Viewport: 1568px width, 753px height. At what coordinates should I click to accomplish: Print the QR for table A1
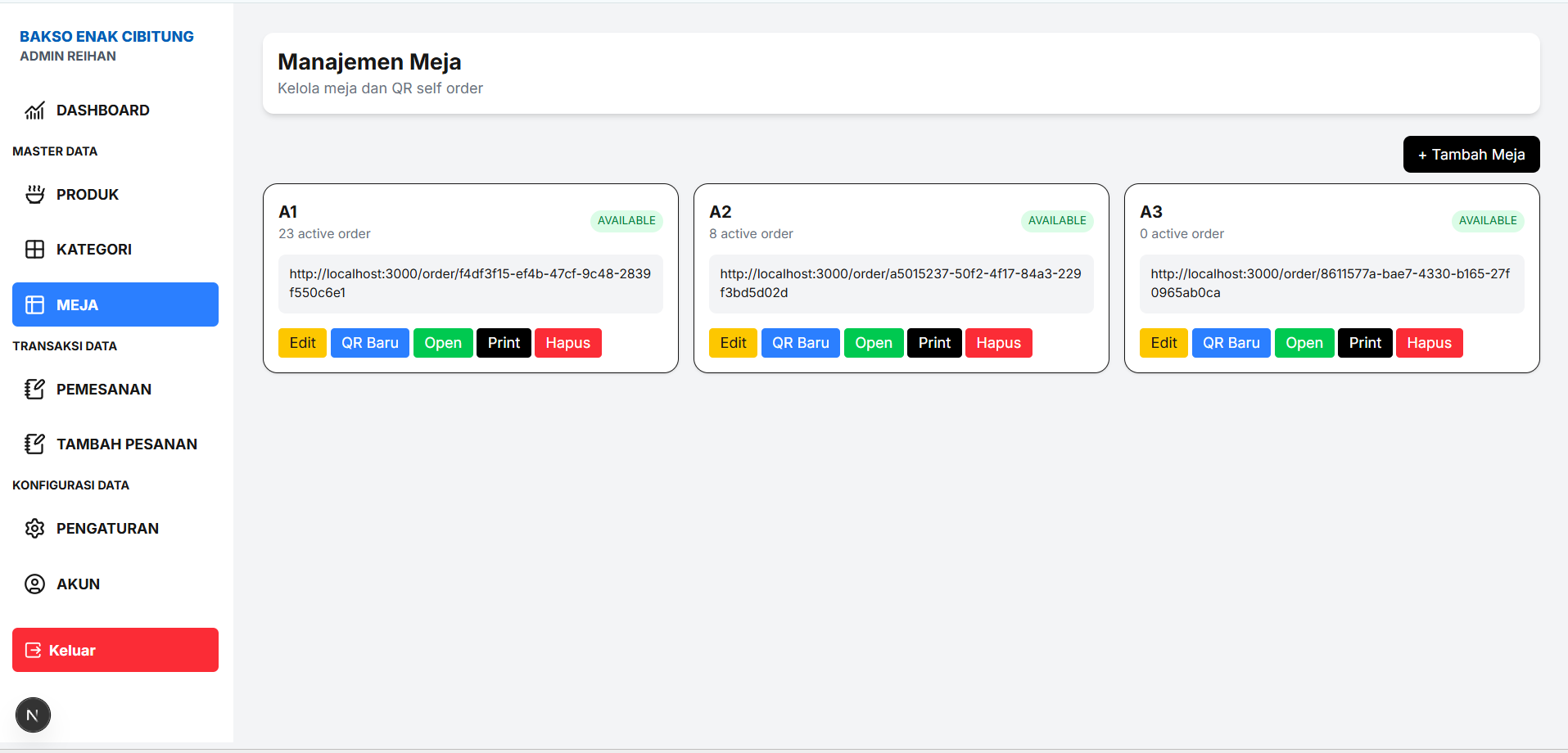pyautogui.click(x=504, y=343)
